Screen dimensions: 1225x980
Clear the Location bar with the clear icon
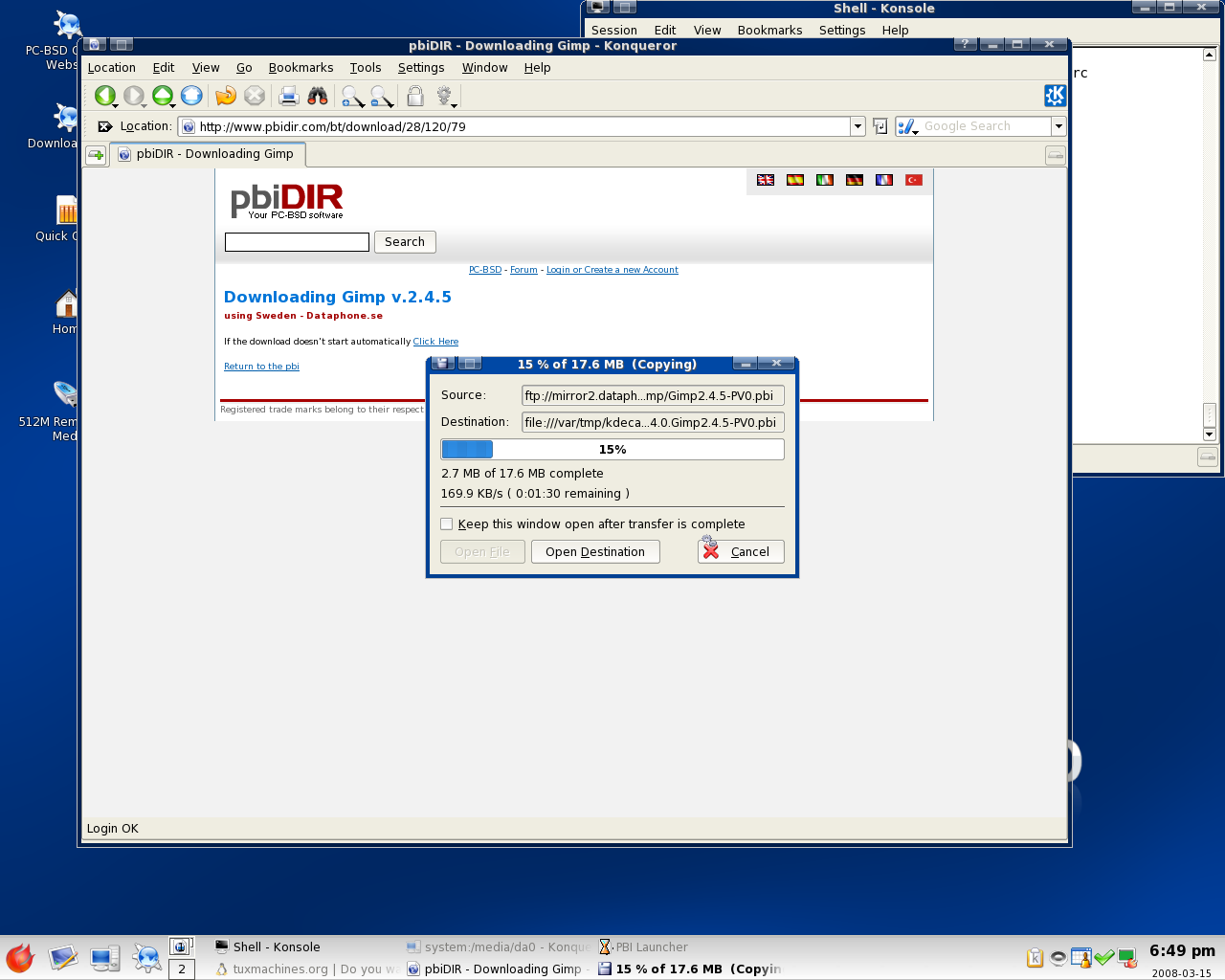tap(105, 126)
